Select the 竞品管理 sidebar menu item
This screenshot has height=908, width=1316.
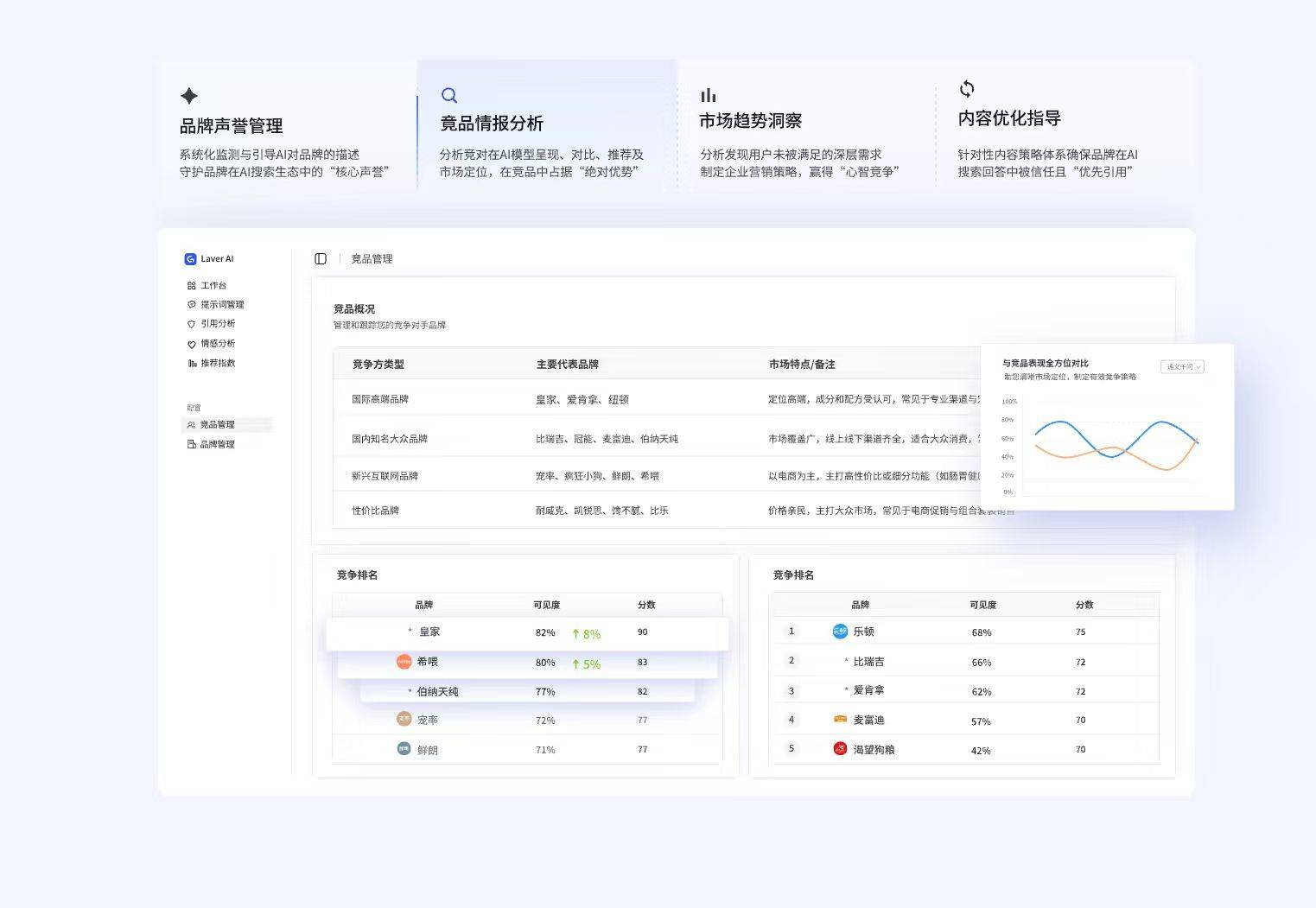tap(217, 425)
